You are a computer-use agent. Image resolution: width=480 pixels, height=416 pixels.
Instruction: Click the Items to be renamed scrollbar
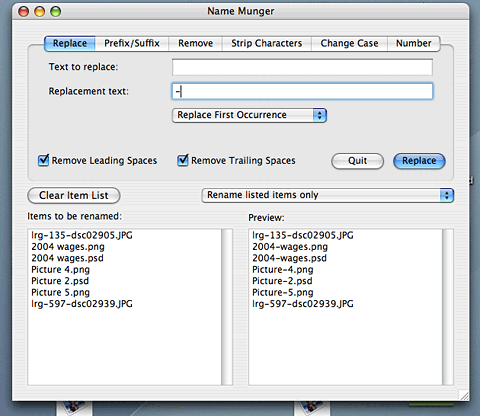pyautogui.click(x=227, y=307)
